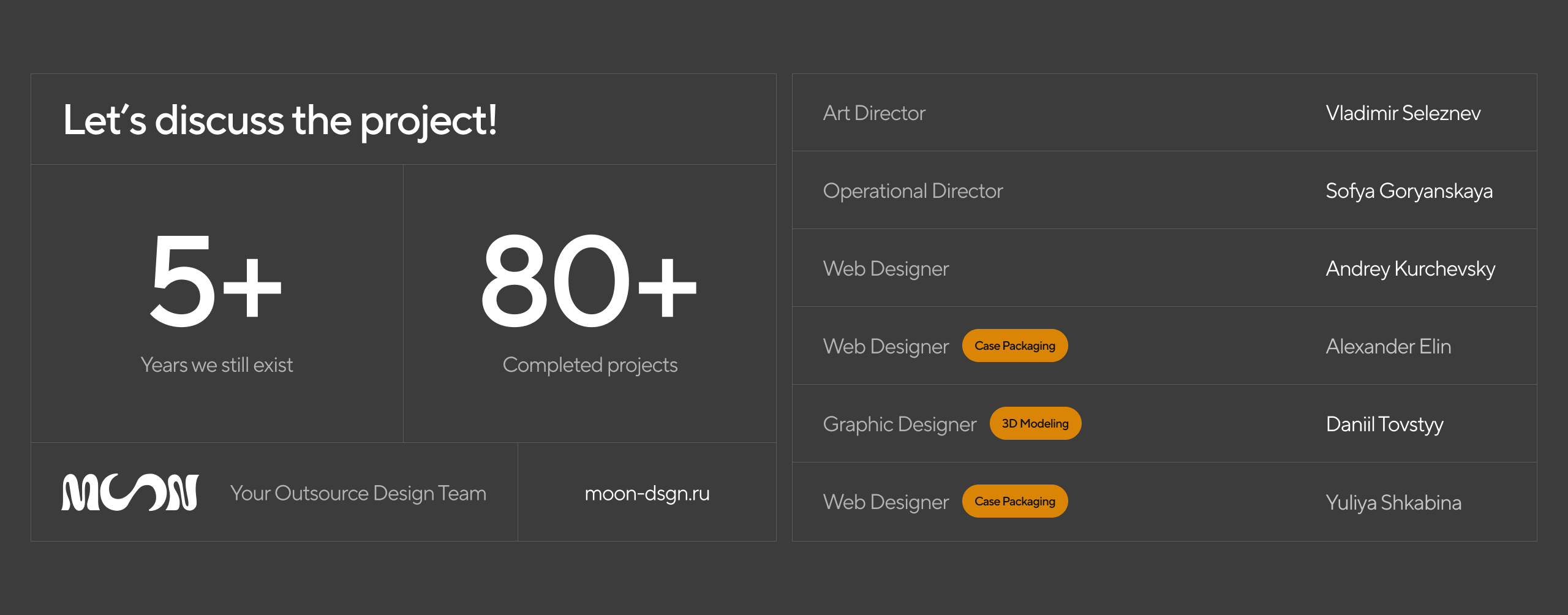Click the 3D Modeling badge

tap(1035, 424)
